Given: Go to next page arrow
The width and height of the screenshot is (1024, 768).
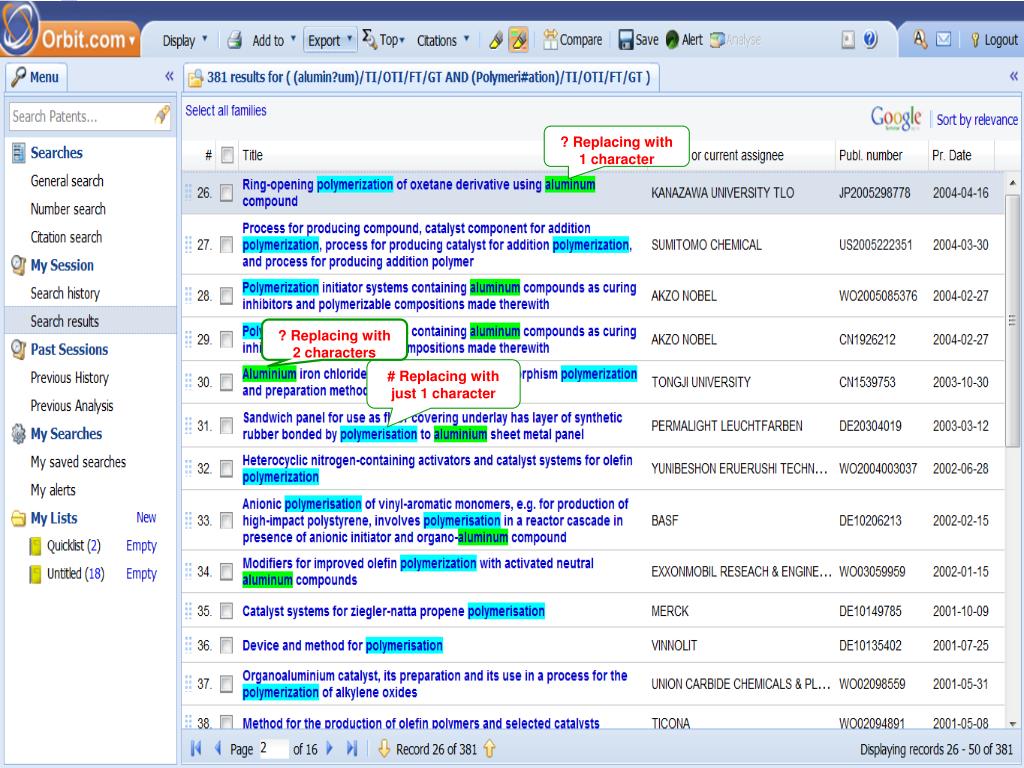Looking at the screenshot, I should point(330,748).
